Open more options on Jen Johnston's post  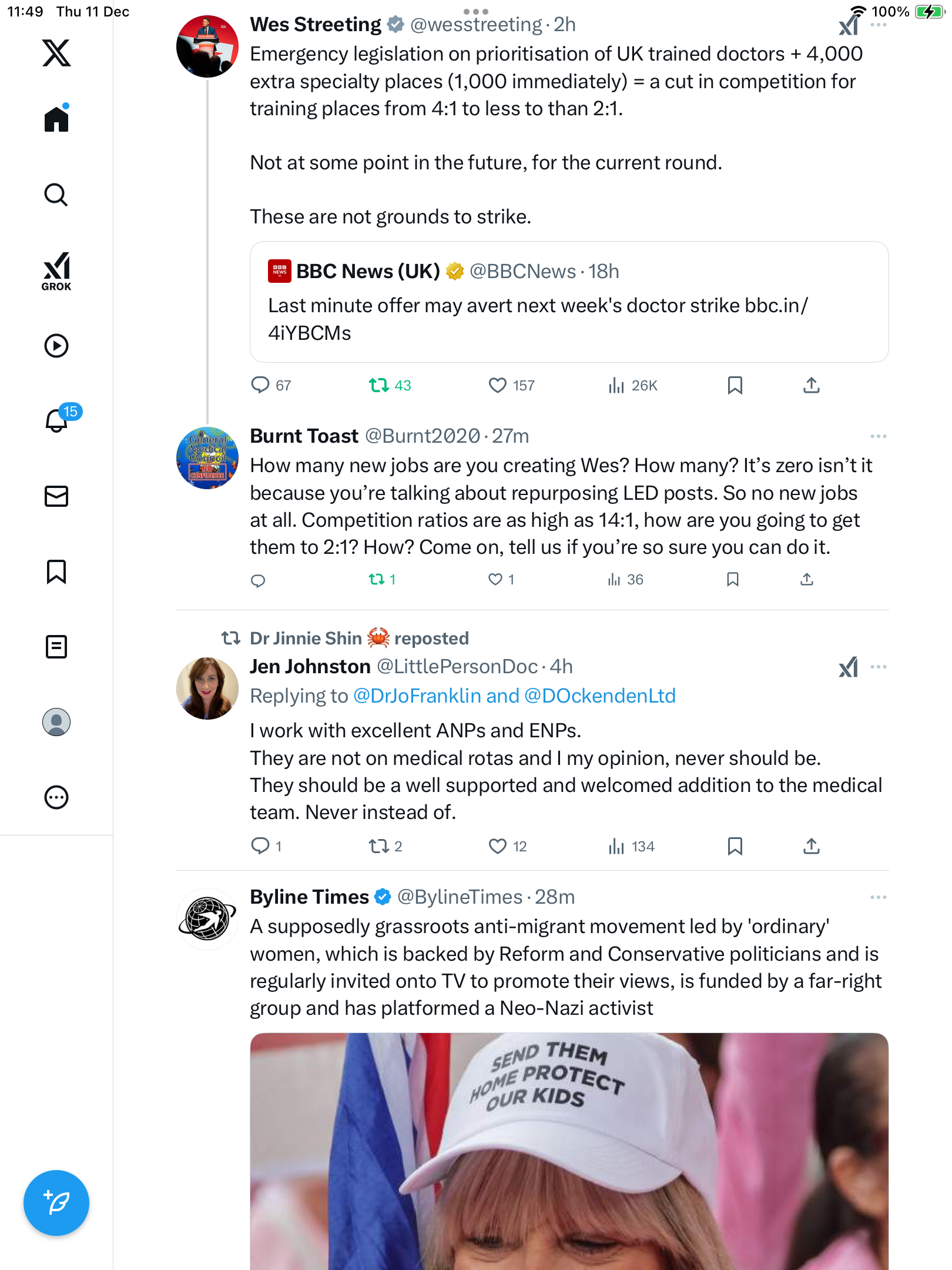coord(878,667)
